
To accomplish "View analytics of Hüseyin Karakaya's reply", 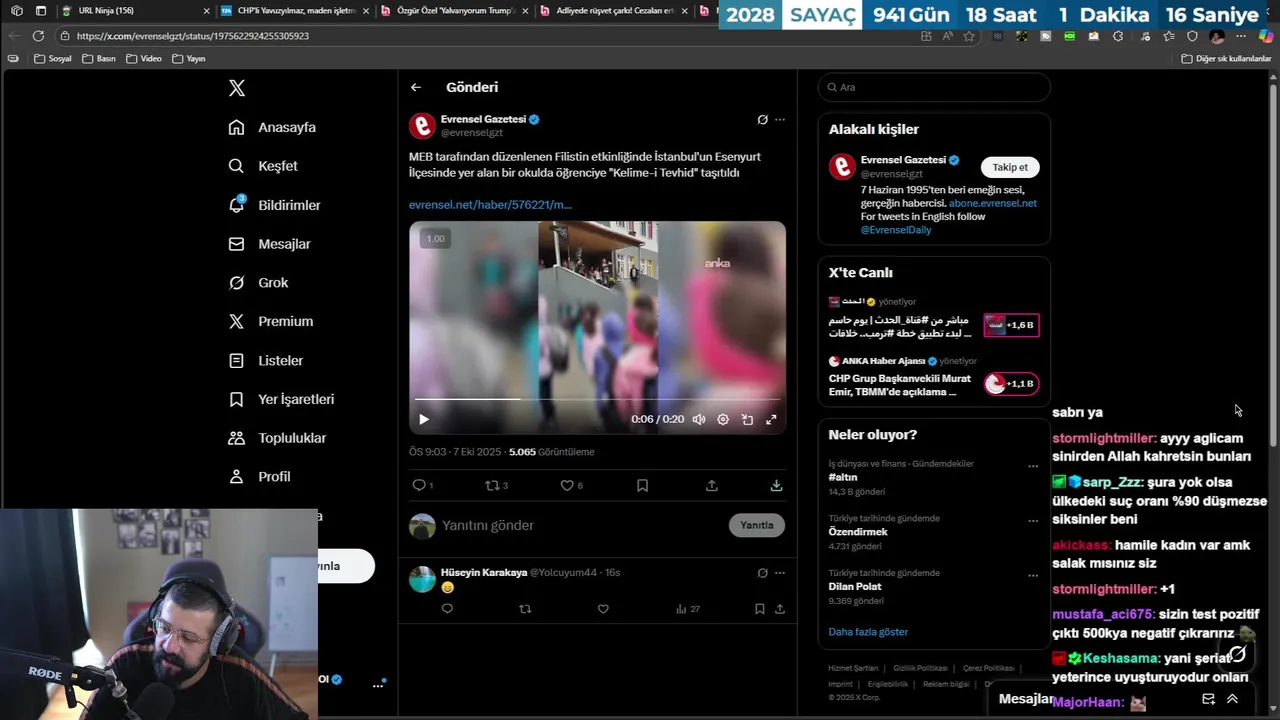I will pos(687,609).
